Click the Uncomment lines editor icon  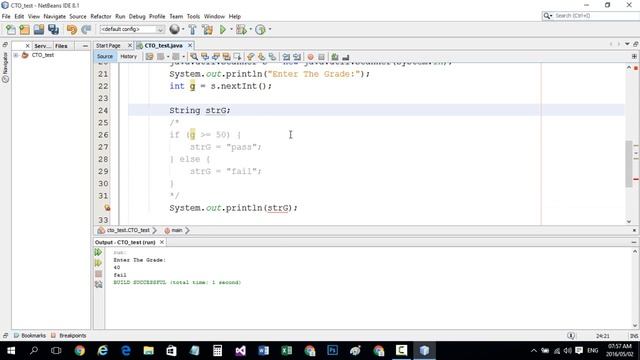(346, 57)
